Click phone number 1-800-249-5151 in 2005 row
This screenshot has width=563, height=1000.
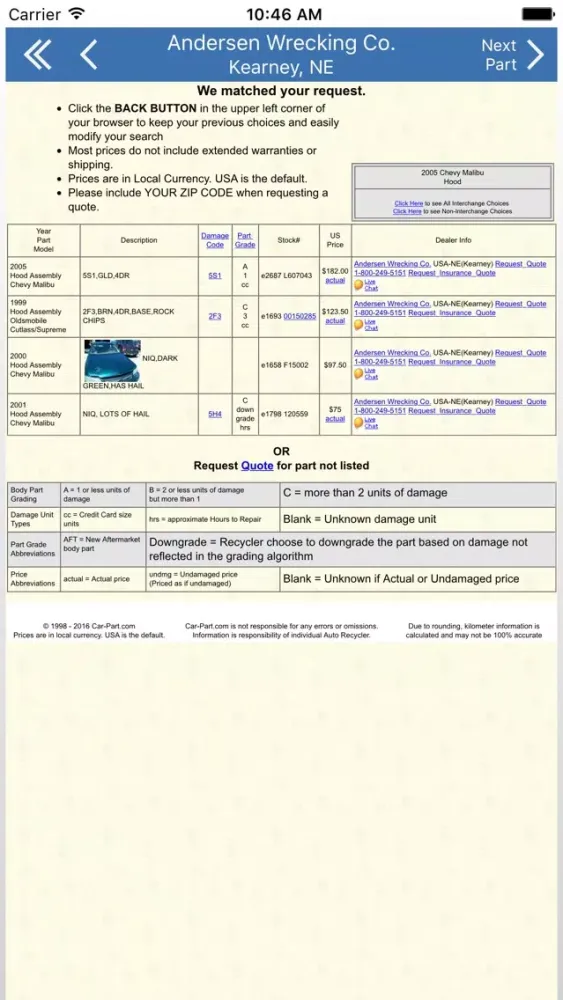pos(380,273)
